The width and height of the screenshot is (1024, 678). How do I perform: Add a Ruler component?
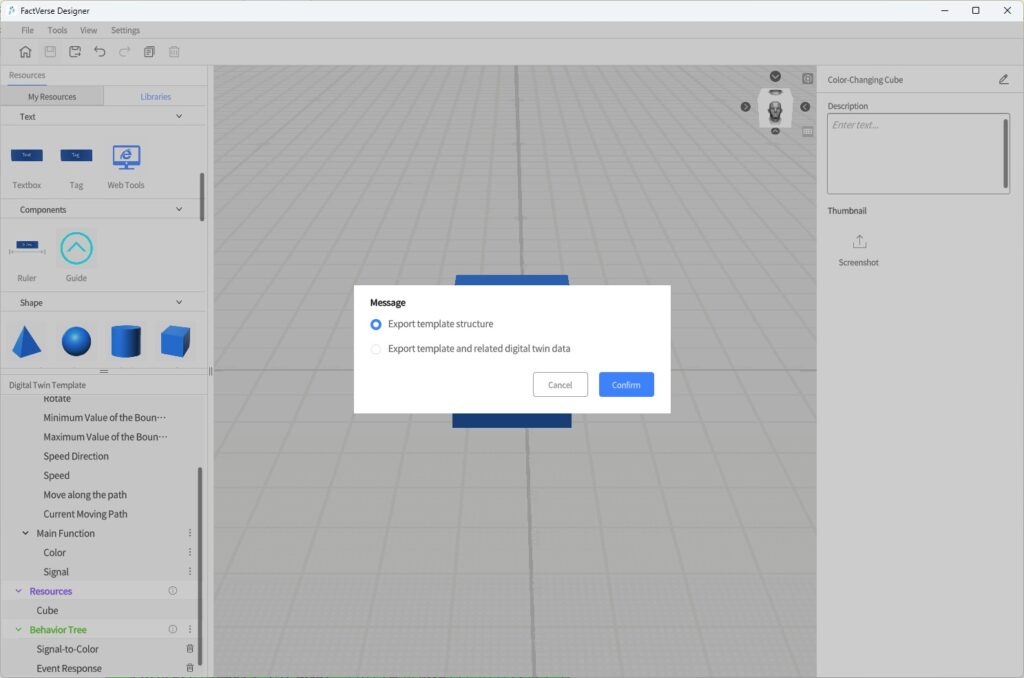26,248
